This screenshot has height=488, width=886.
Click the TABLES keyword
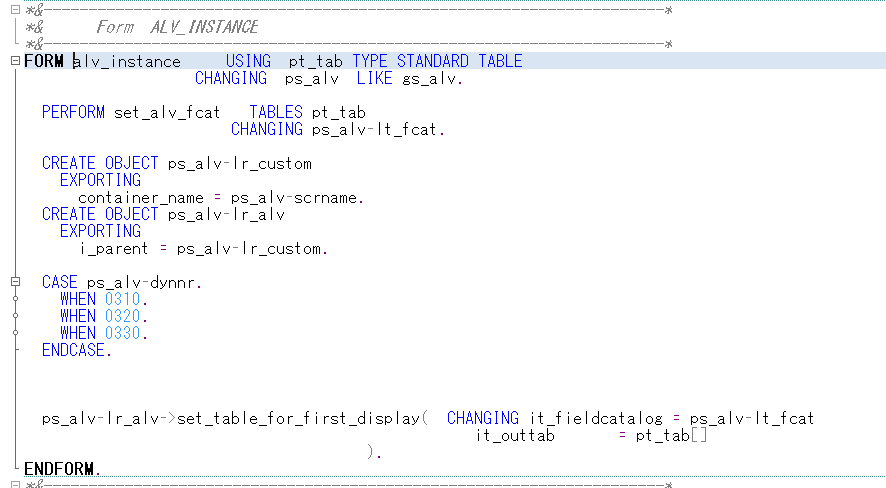click(x=276, y=112)
